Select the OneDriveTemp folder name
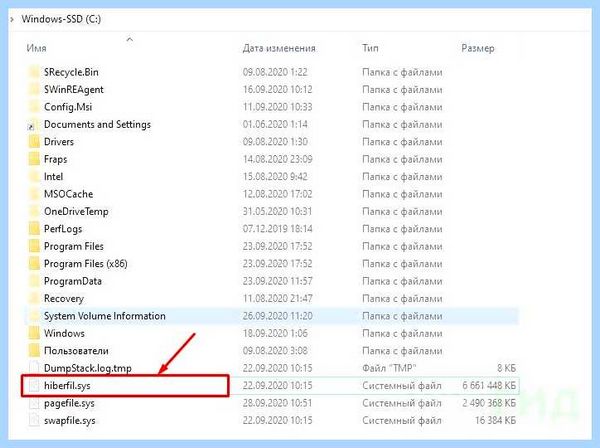The image size is (600, 448). 76,212
